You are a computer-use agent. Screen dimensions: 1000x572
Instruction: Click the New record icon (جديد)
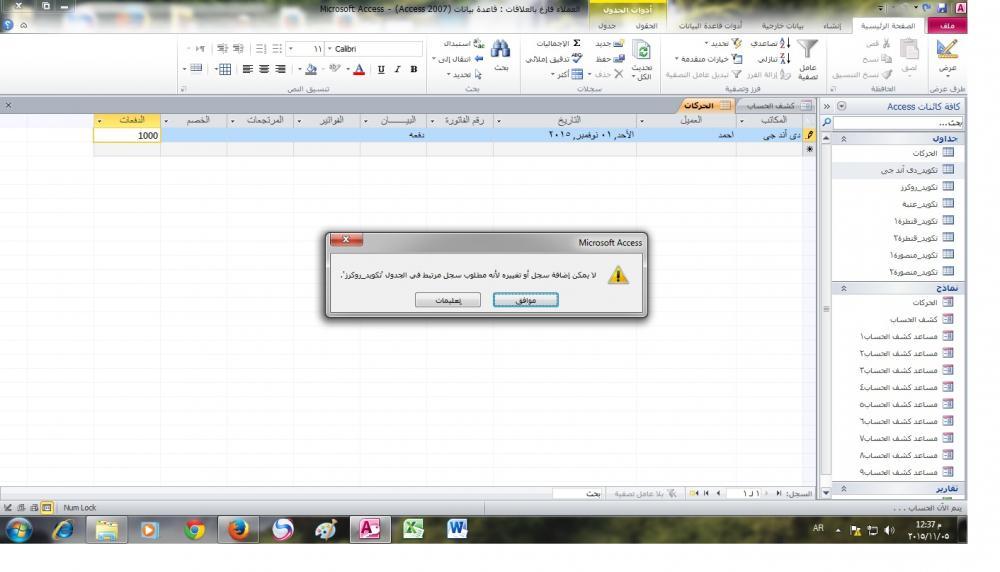(x=619, y=43)
